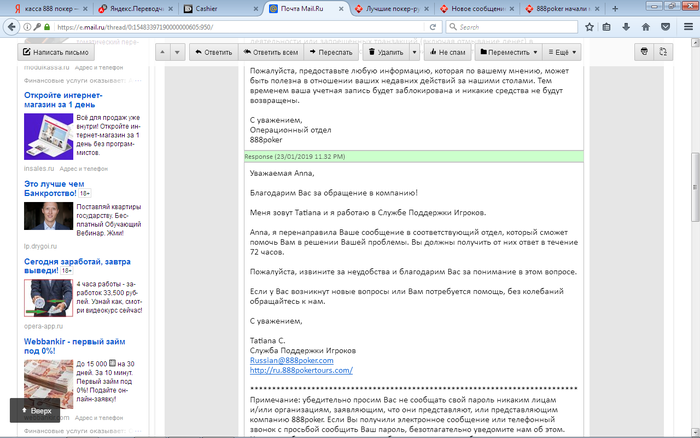The width and height of the screenshot is (700, 438).
Task: Go back with the browser back arrow
Action: pos(12,27)
